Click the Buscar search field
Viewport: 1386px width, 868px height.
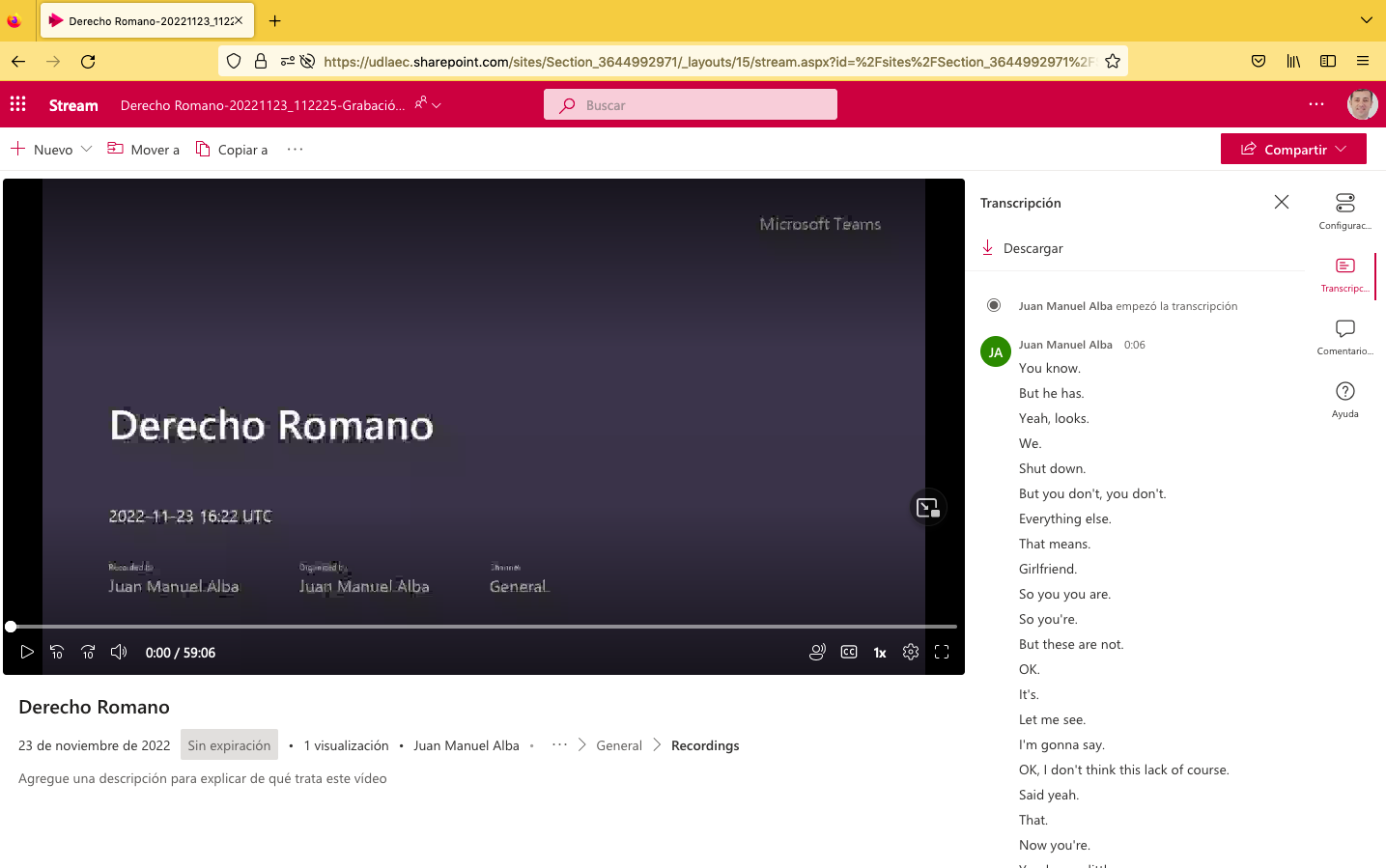691,105
